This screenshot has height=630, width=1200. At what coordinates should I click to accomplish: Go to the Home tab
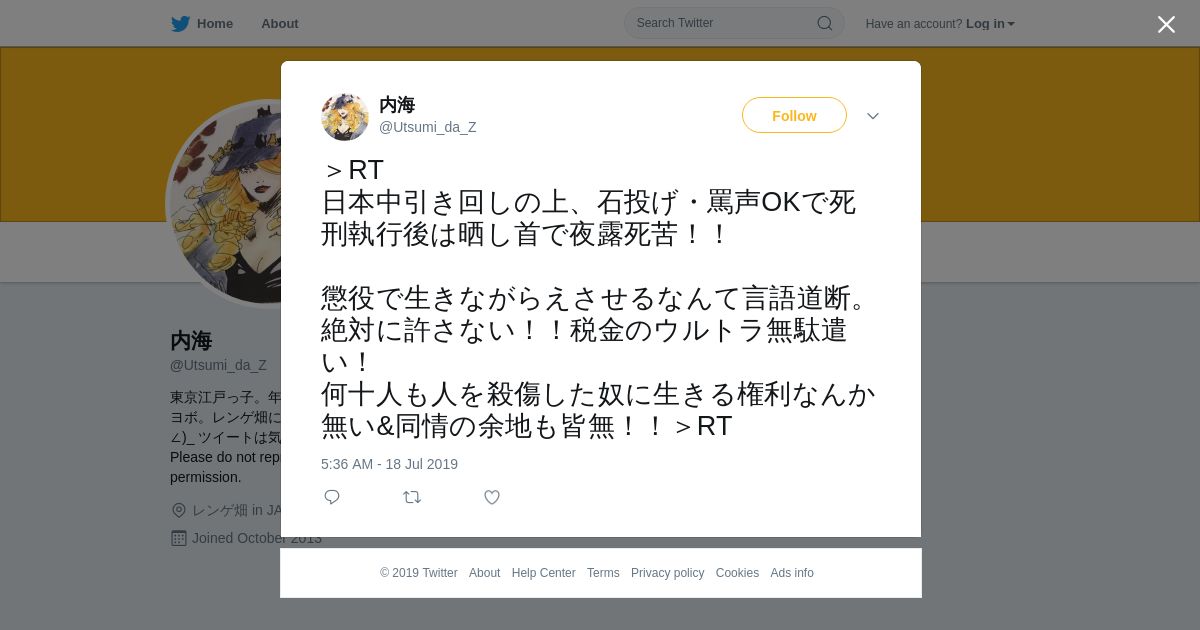(x=202, y=23)
